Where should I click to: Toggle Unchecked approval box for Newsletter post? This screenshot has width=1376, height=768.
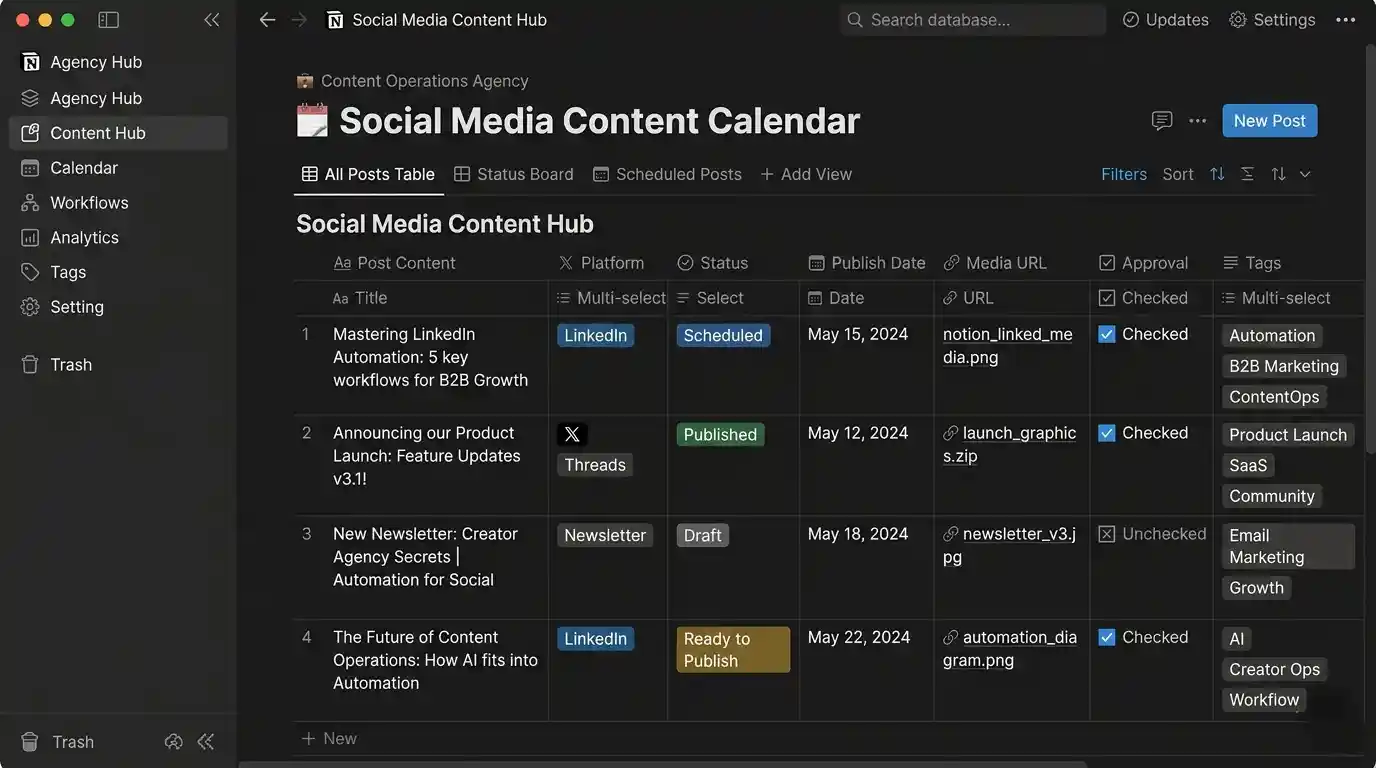[x=1107, y=535]
